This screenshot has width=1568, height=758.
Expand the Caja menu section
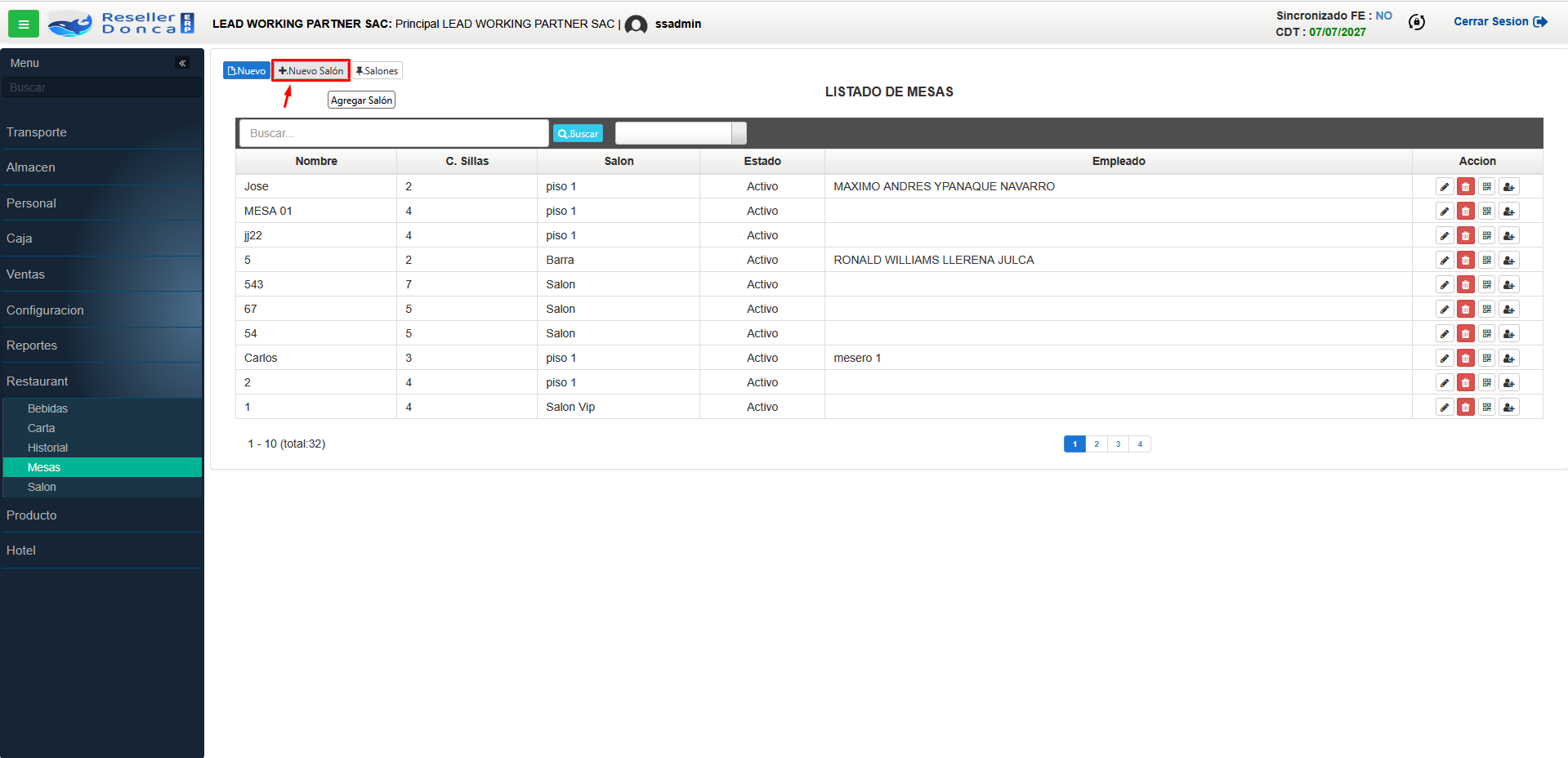click(x=101, y=239)
